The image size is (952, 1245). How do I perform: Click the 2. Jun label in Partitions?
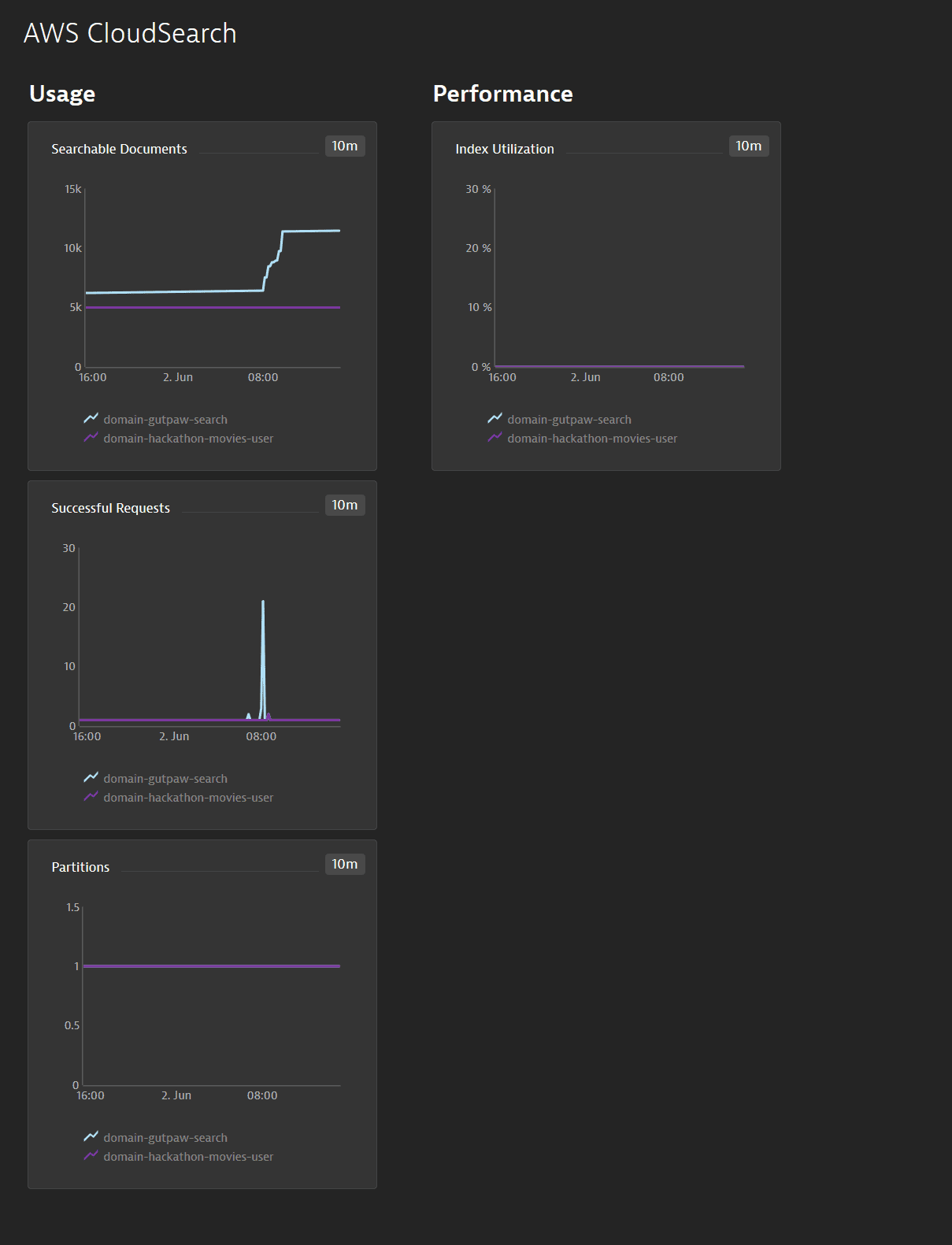pyautogui.click(x=176, y=1095)
